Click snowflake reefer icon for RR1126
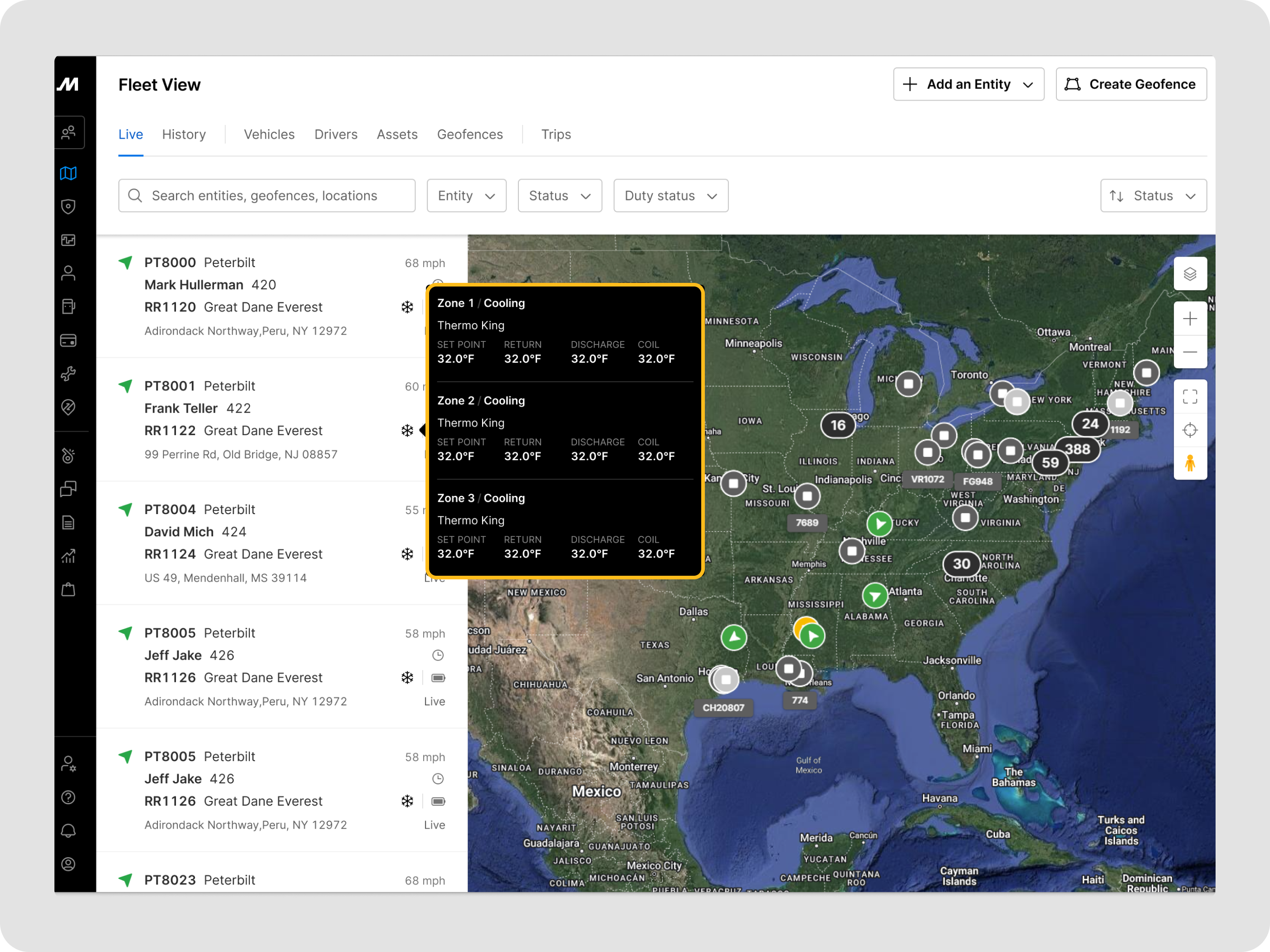The height and width of the screenshot is (952, 1270). coord(407,678)
